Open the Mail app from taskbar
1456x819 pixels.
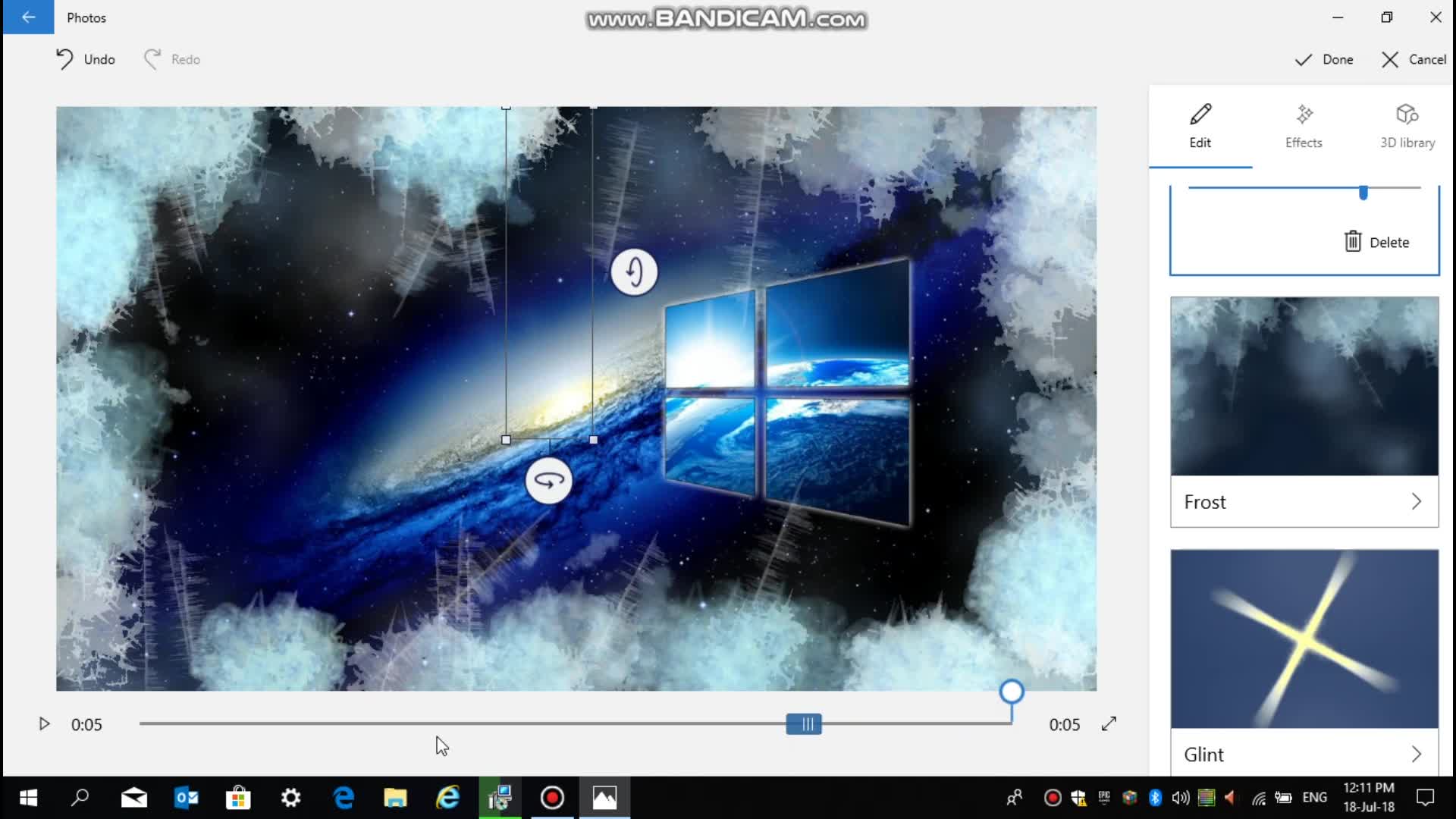click(133, 798)
